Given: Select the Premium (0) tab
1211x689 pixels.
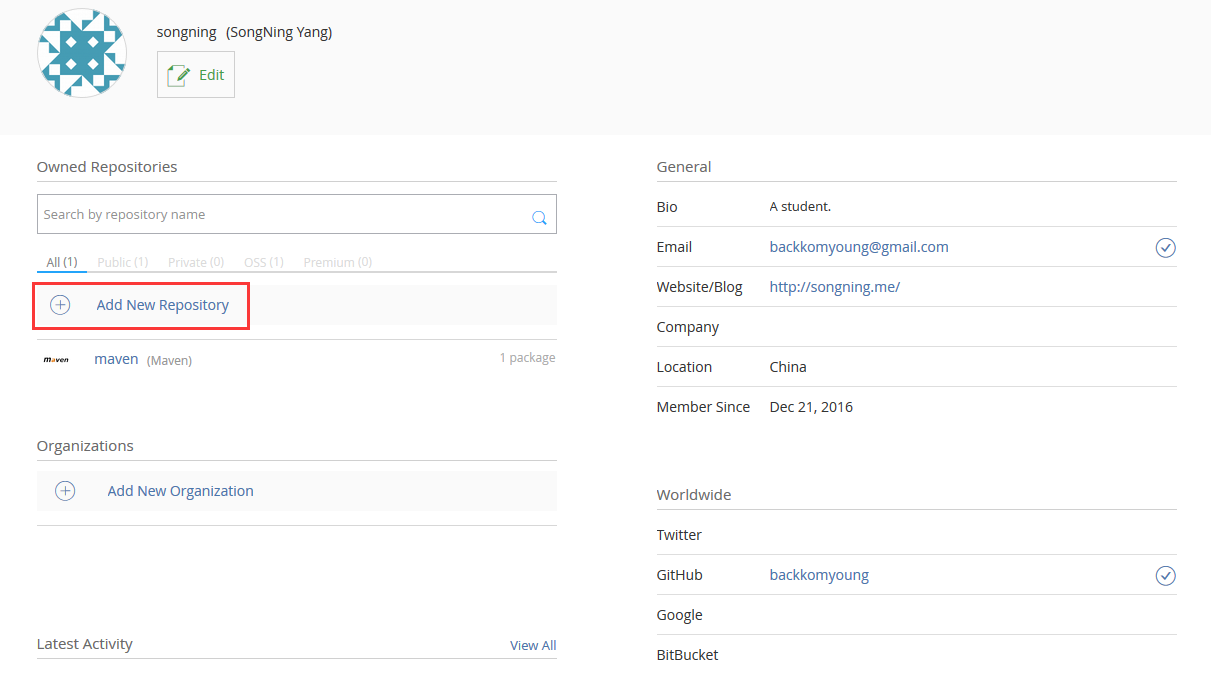Looking at the screenshot, I should tap(338, 262).
